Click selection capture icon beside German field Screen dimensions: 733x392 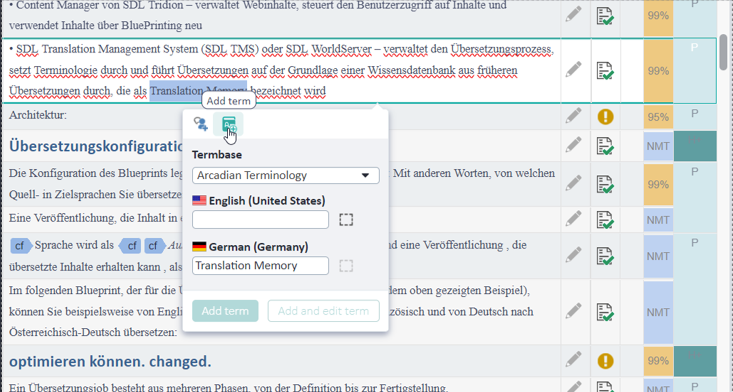click(x=346, y=266)
